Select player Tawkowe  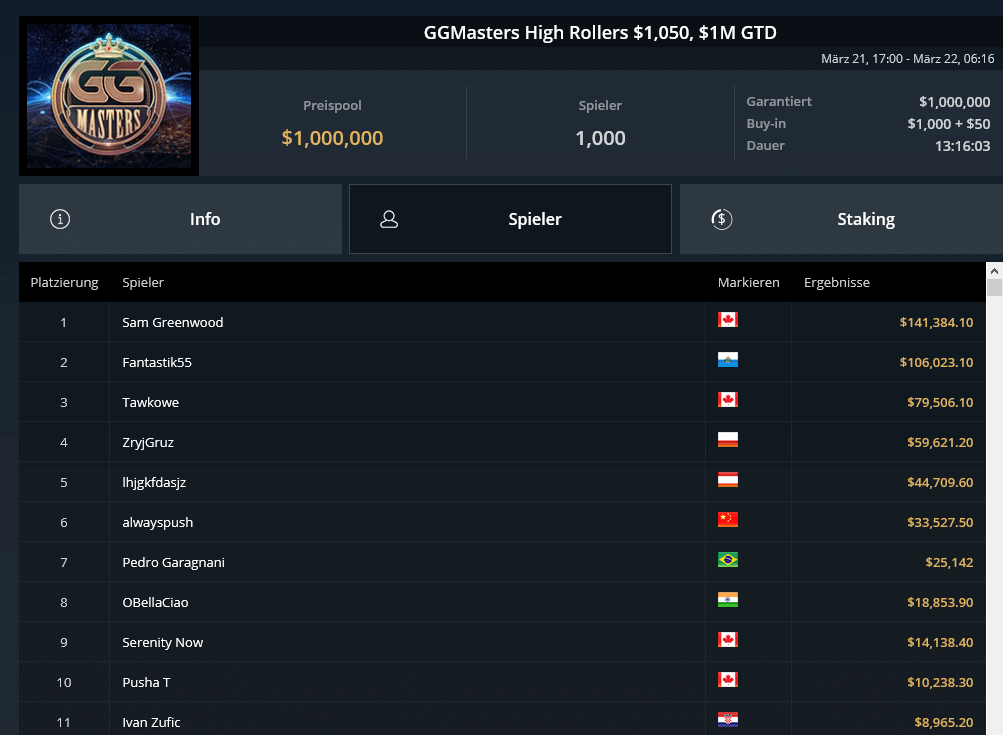coord(150,402)
